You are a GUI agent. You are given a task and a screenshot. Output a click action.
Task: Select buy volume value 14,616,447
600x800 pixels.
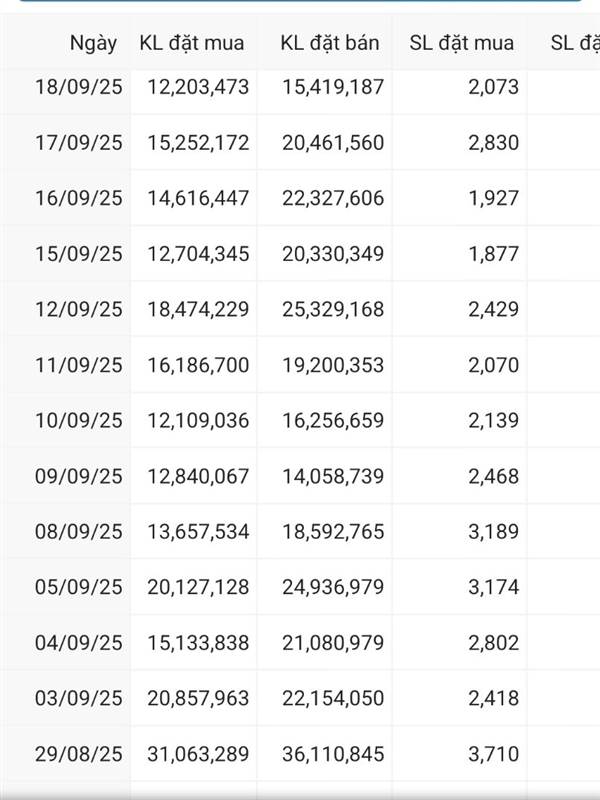(x=198, y=198)
